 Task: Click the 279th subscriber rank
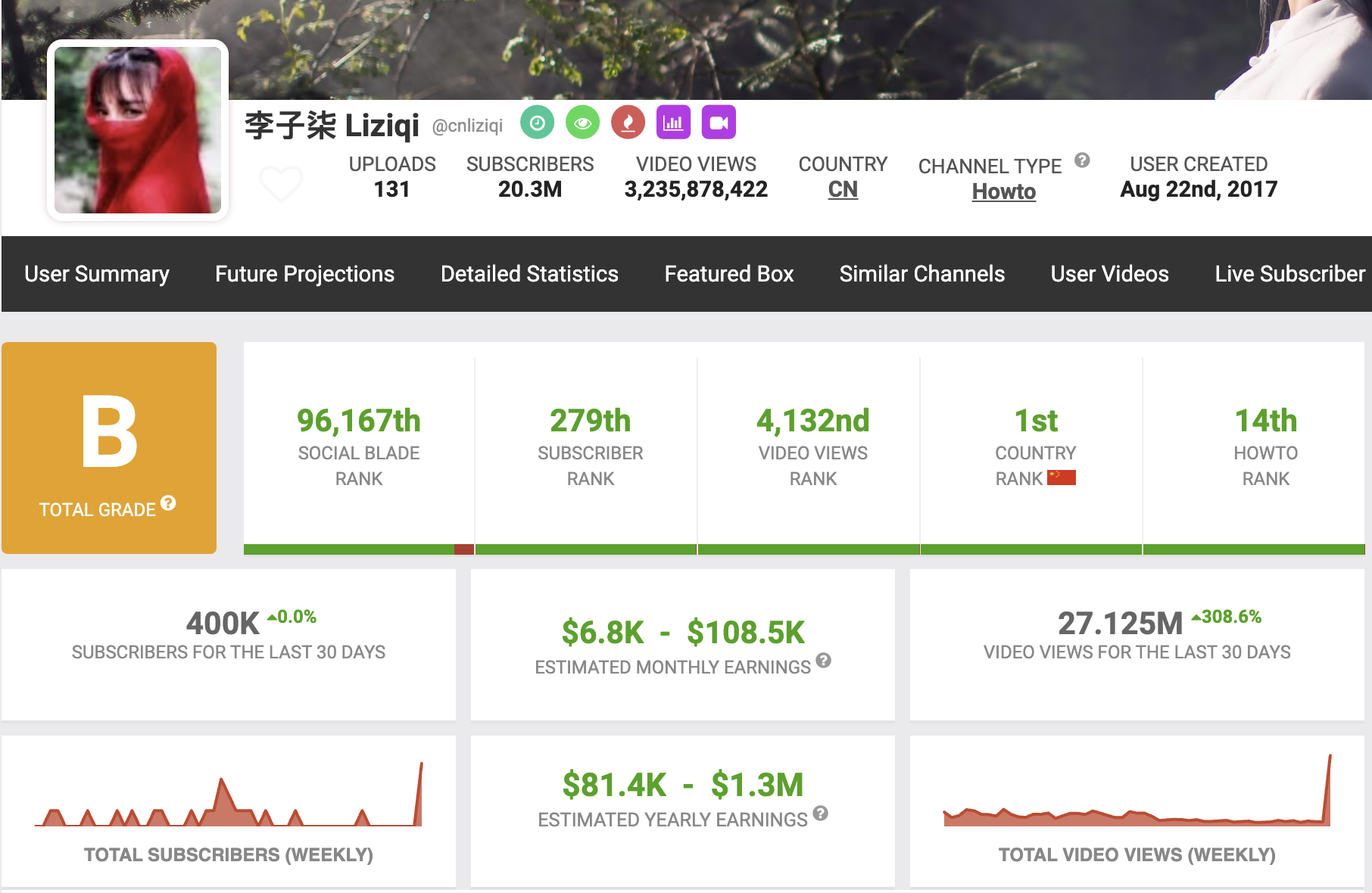[x=591, y=421]
